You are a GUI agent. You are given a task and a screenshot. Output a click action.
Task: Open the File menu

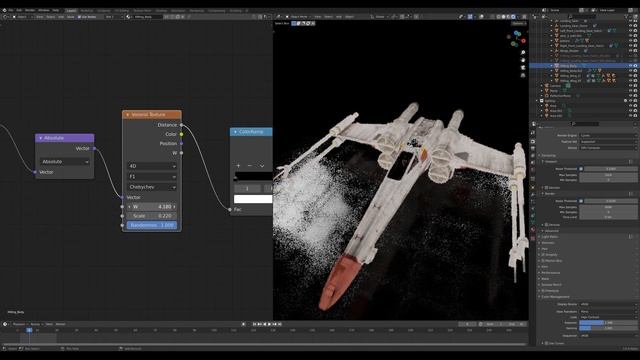point(11,10)
